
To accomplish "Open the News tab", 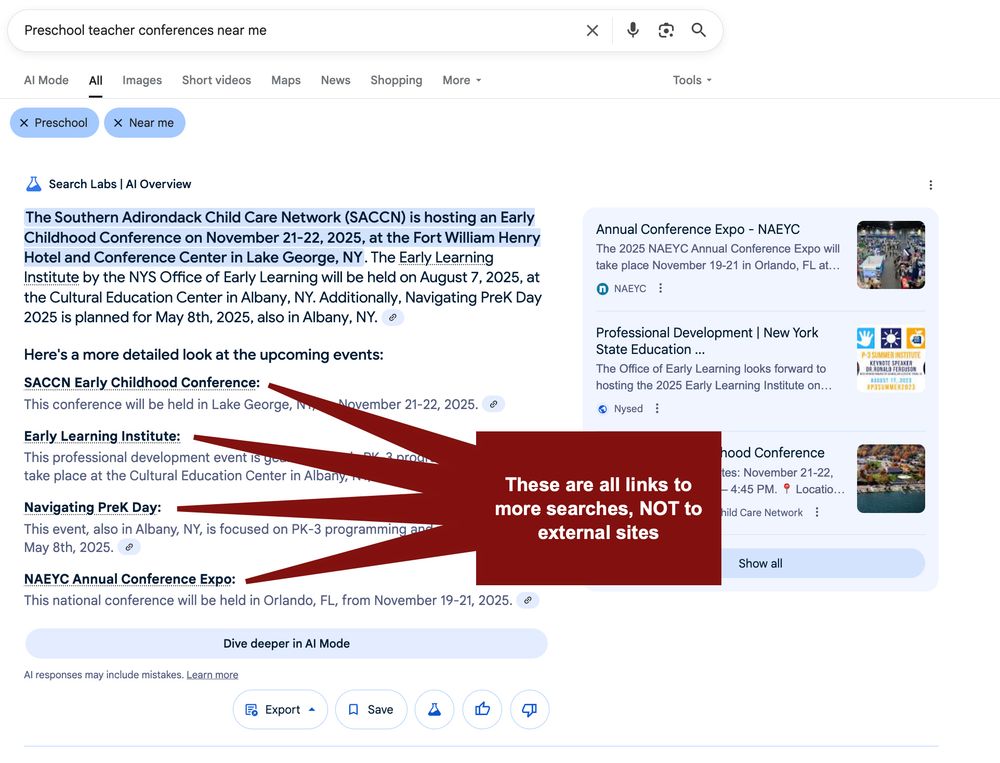I will pyautogui.click(x=335, y=80).
